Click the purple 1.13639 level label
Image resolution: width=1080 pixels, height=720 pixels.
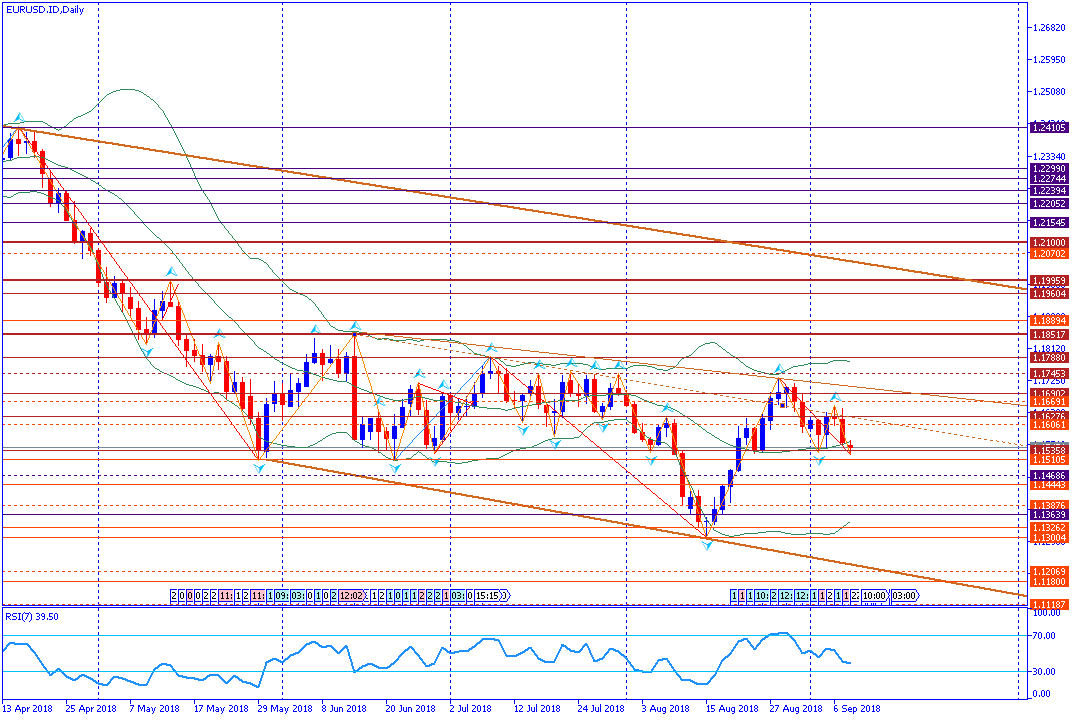tap(1049, 515)
